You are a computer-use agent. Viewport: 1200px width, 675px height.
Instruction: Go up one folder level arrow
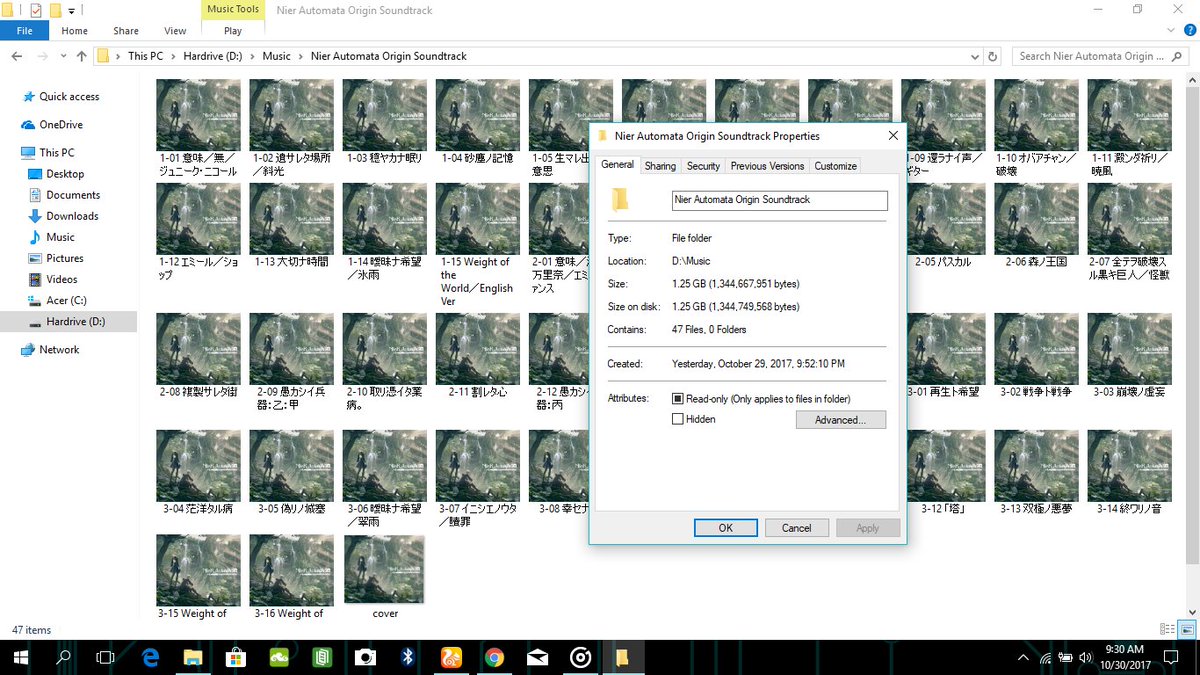coord(82,56)
